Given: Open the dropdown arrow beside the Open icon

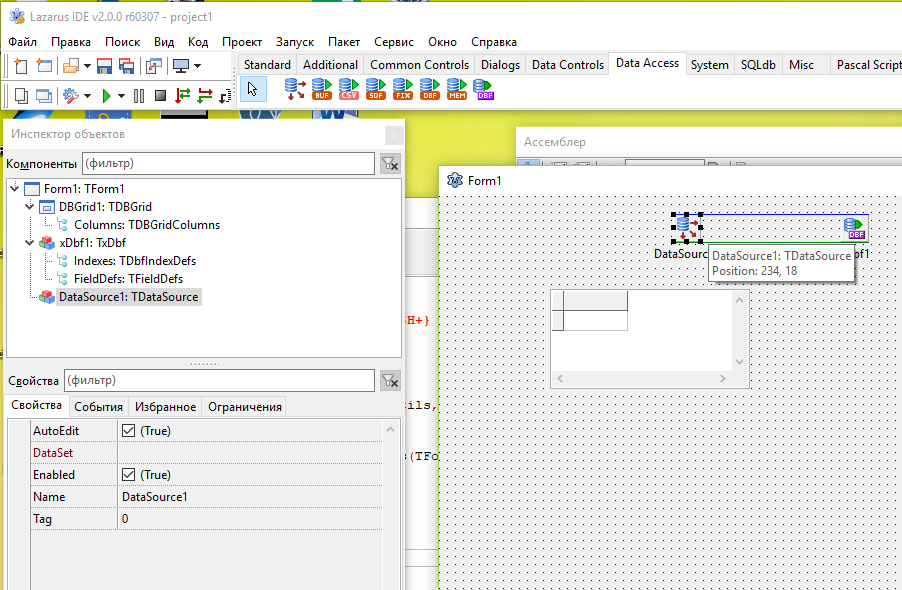Looking at the screenshot, I should [x=87, y=66].
